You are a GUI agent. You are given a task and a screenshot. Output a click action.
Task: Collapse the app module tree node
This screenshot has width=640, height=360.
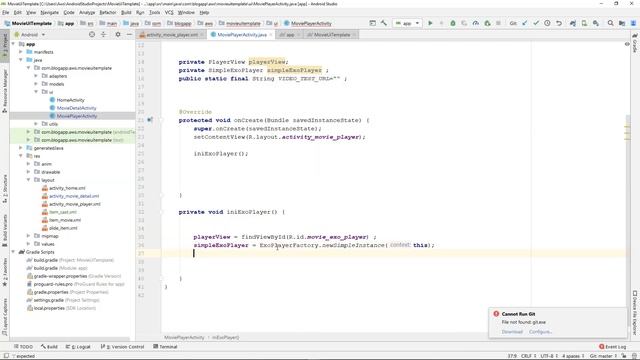pos(13,44)
